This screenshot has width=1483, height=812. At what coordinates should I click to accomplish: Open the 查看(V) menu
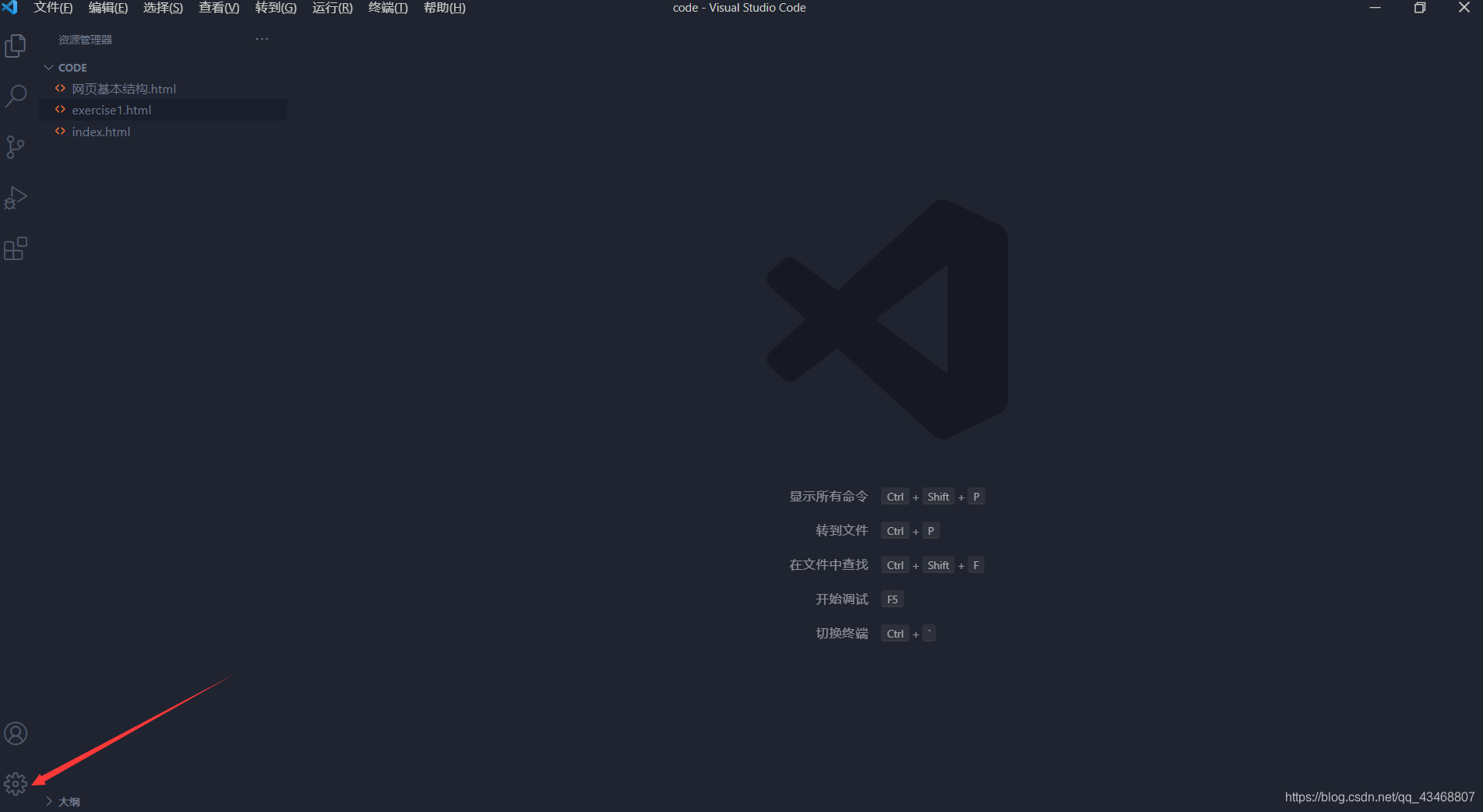coord(219,8)
